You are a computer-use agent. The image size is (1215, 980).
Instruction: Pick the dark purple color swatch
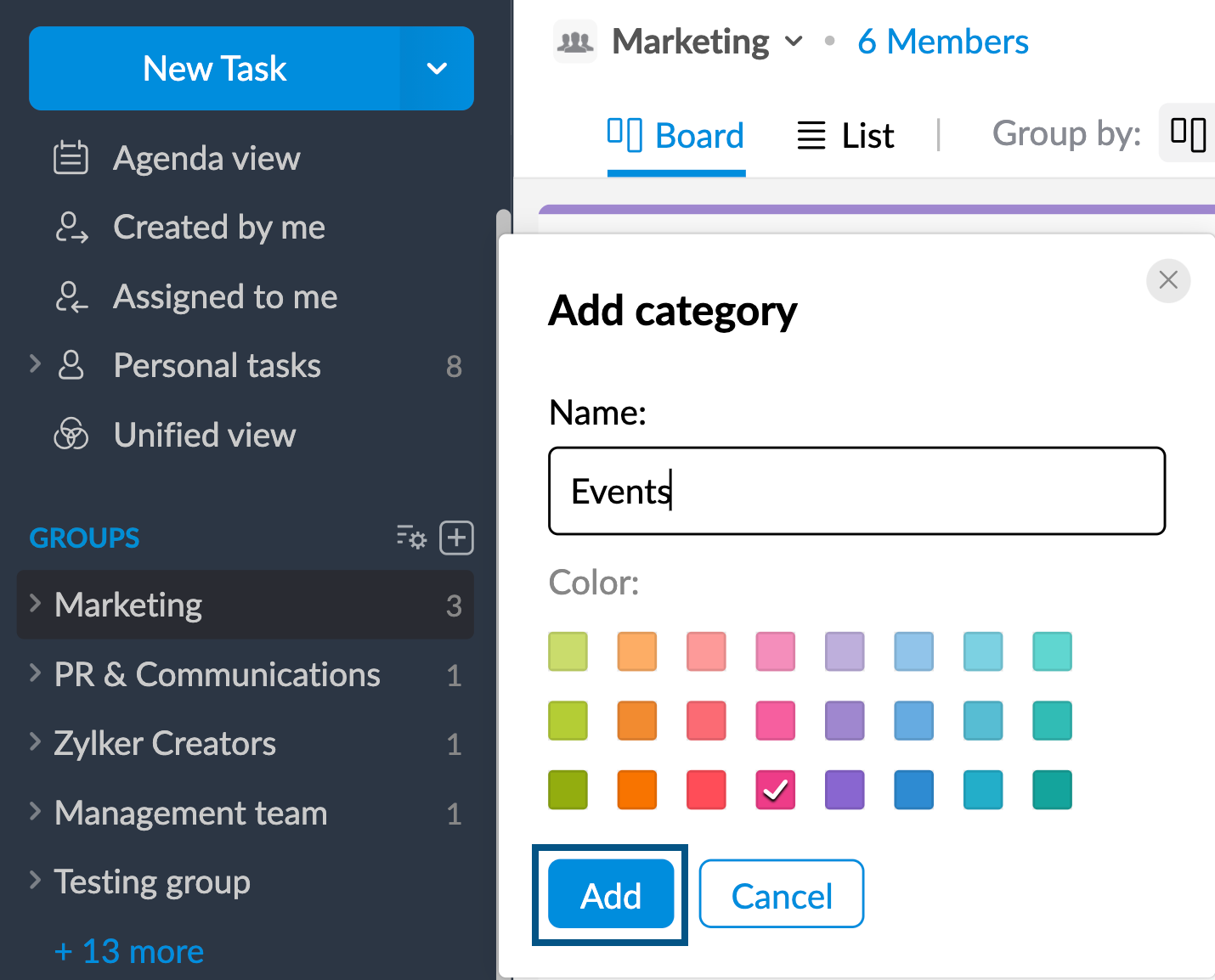point(845,790)
